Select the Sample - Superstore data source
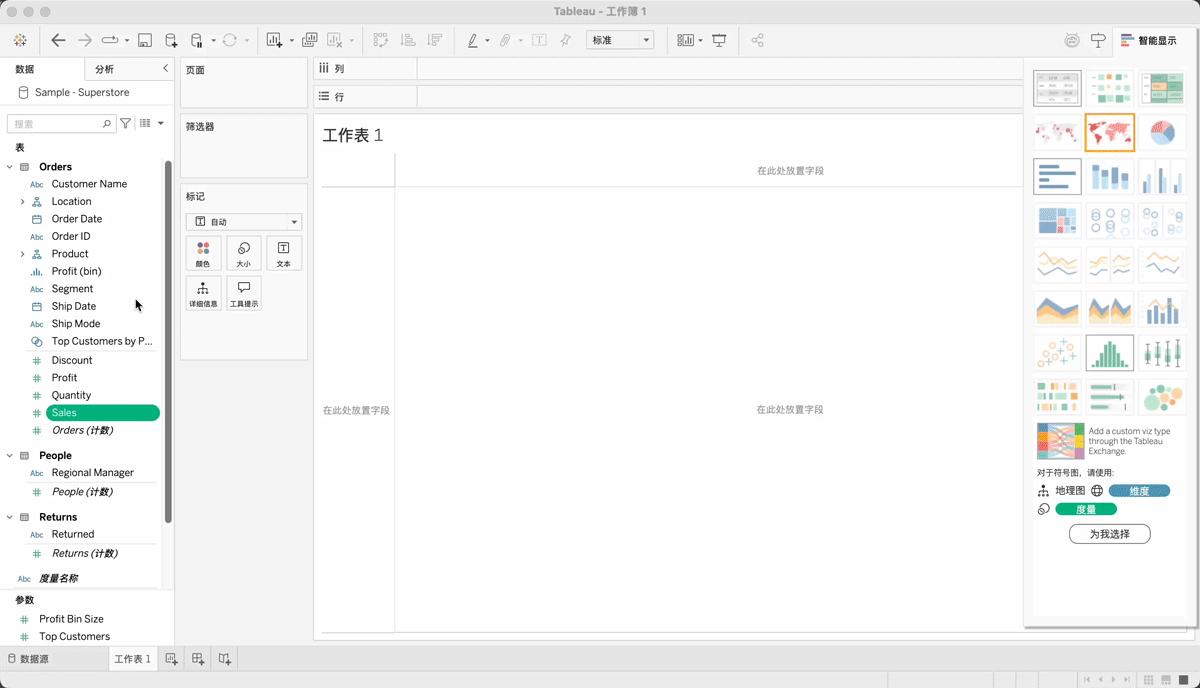This screenshot has width=1200, height=688. point(82,92)
